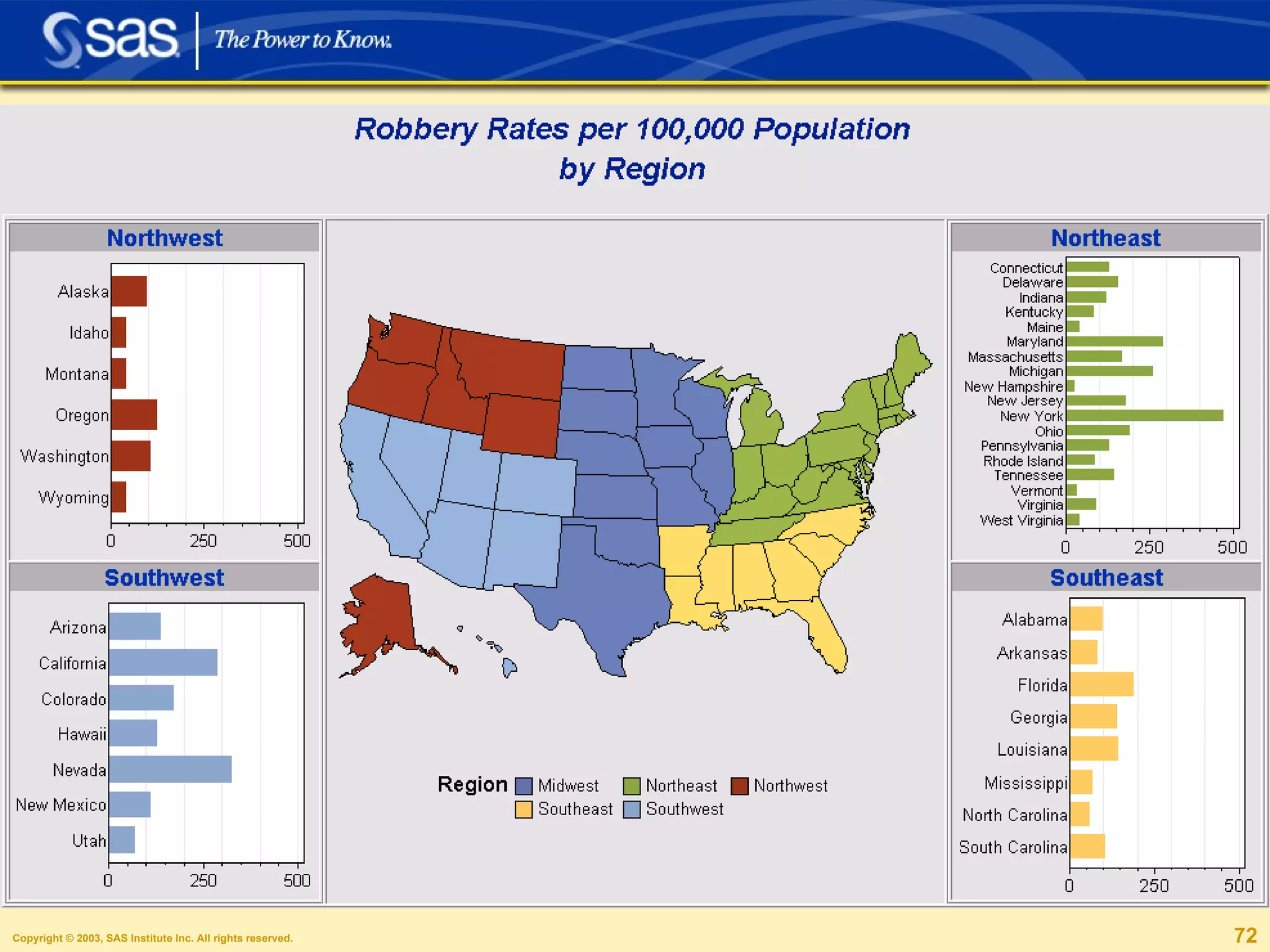This screenshot has width=1270, height=952.
Task: Select the Southwest panel header
Action: pos(164,578)
